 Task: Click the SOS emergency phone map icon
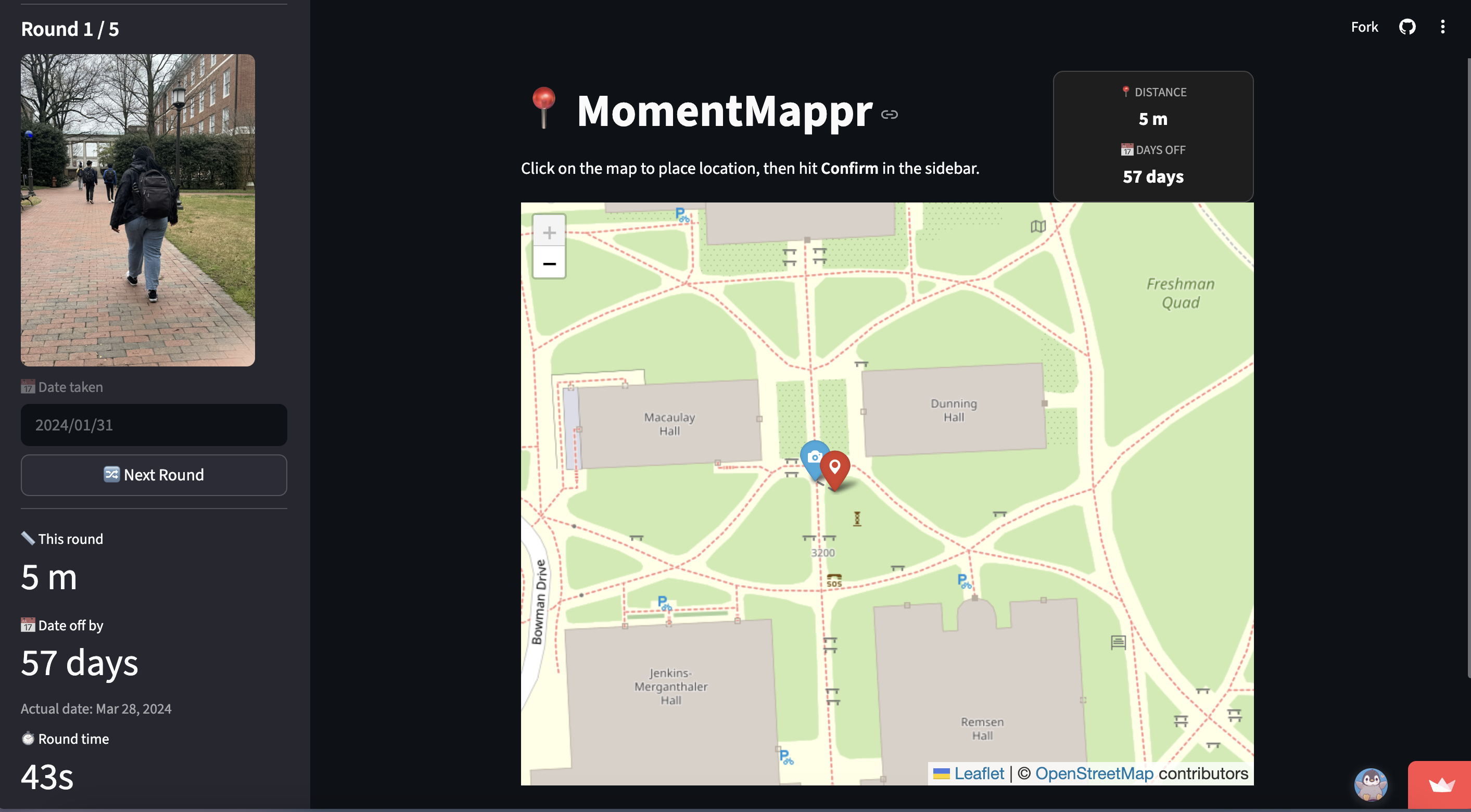834,581
